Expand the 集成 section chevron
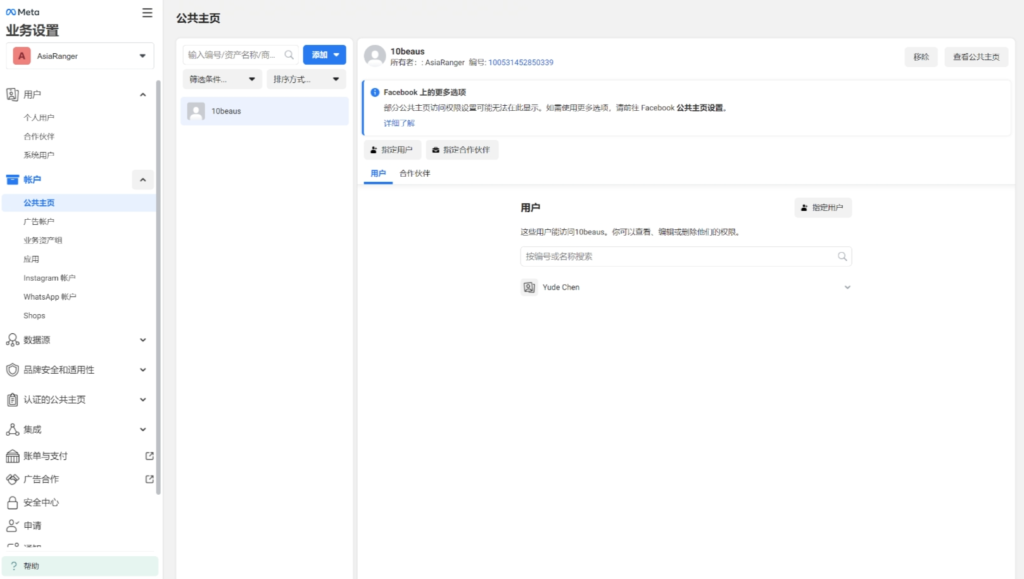 (142, 429)
